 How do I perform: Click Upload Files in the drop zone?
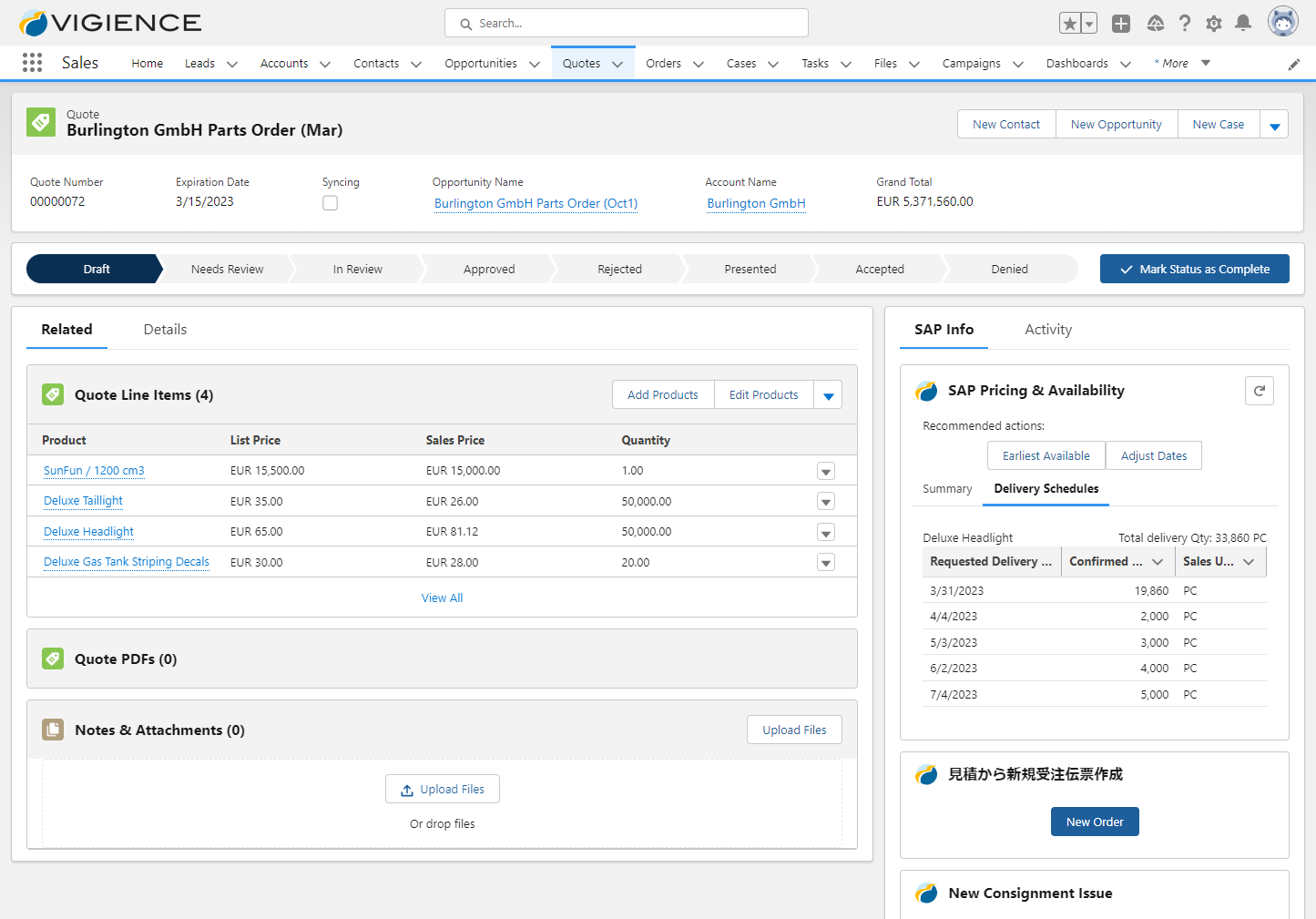pos(443,790)
